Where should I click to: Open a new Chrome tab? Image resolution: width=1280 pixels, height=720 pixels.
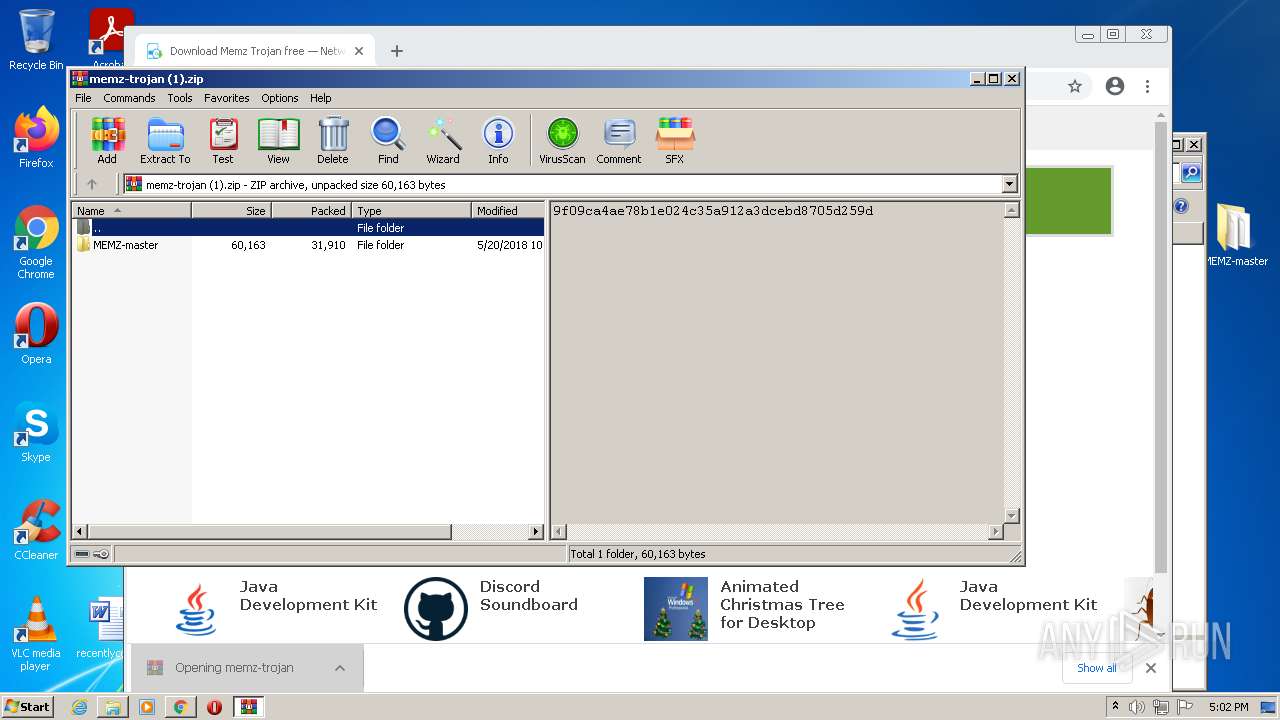(x=397, y=51)
